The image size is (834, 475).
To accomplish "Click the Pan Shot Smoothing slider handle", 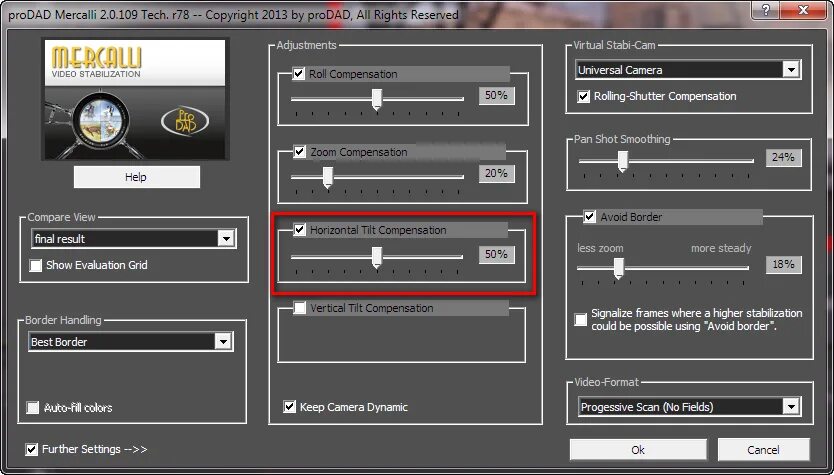I will click(x=622, y=161).
